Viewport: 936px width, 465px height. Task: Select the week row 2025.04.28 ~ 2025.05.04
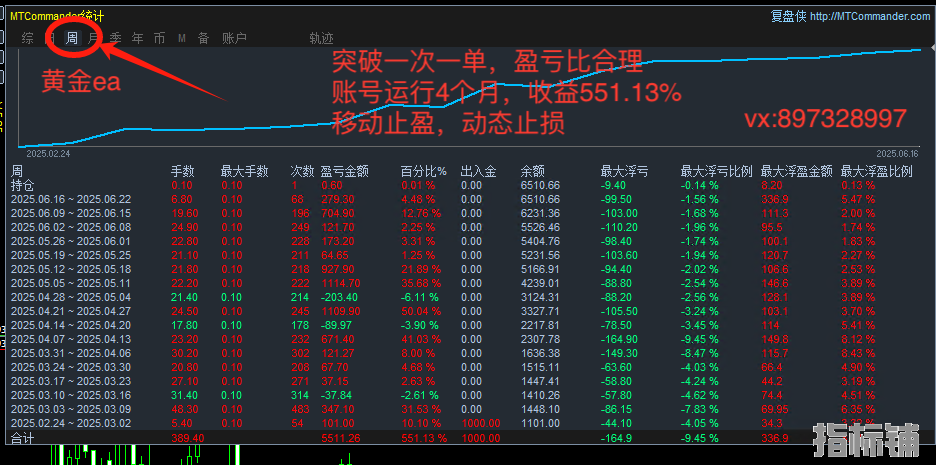click(468, 297)
